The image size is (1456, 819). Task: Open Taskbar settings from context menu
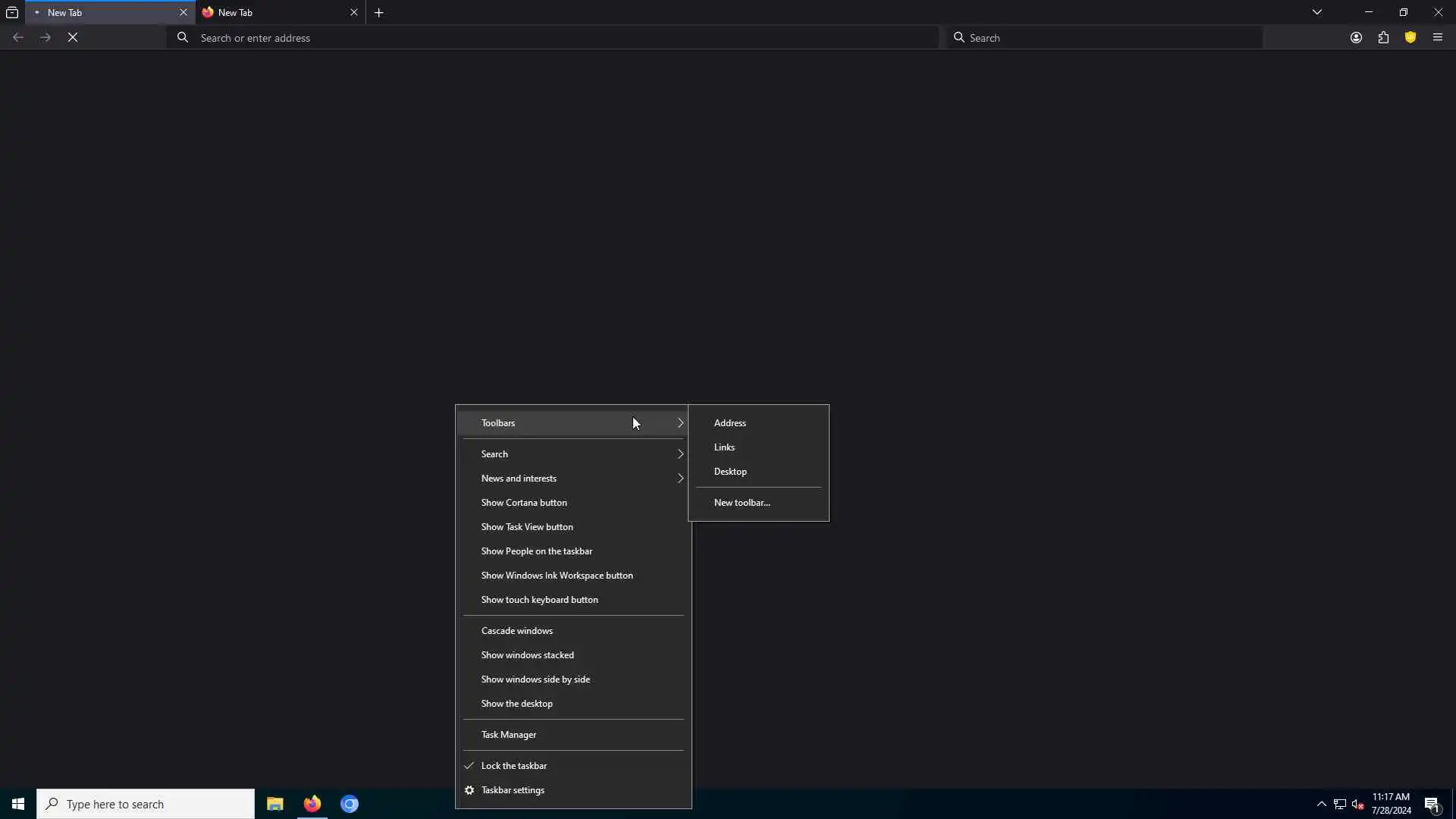[x=513, y=790]
